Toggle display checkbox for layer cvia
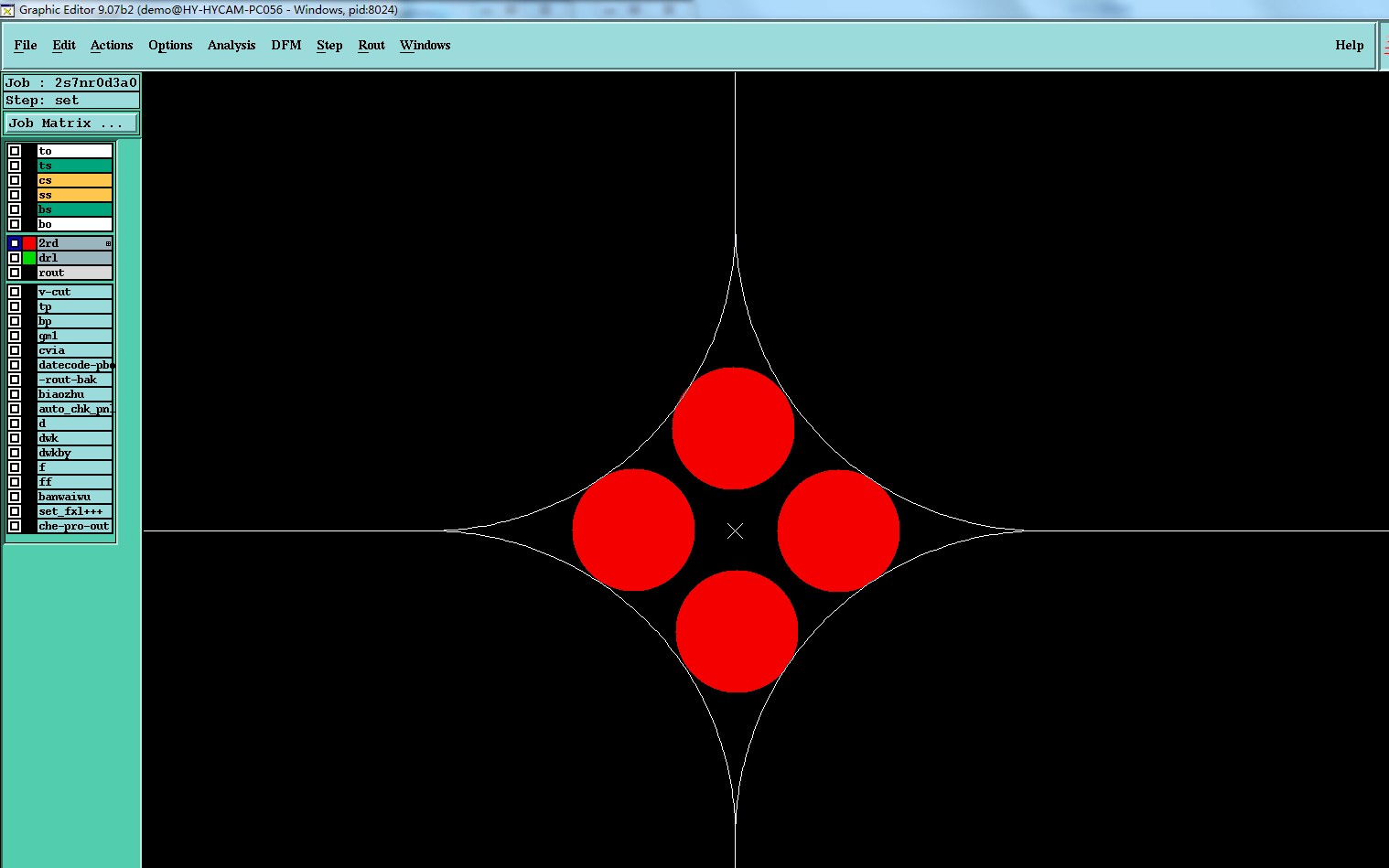 pos(15,350)
